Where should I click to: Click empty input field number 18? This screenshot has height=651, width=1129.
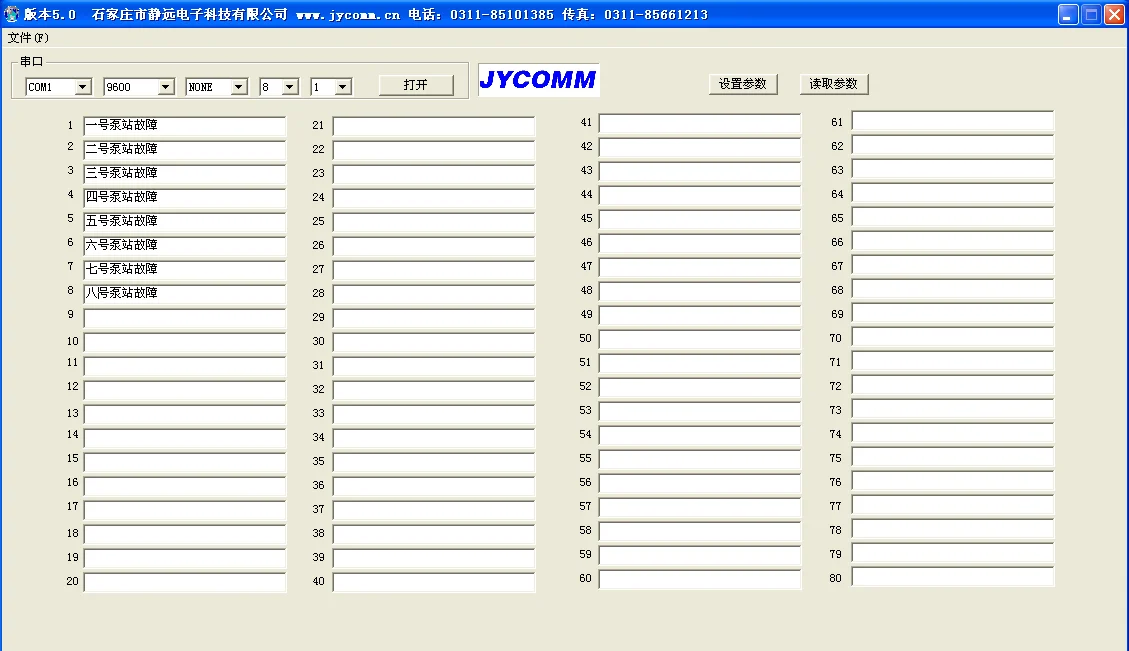pos(184,534)
